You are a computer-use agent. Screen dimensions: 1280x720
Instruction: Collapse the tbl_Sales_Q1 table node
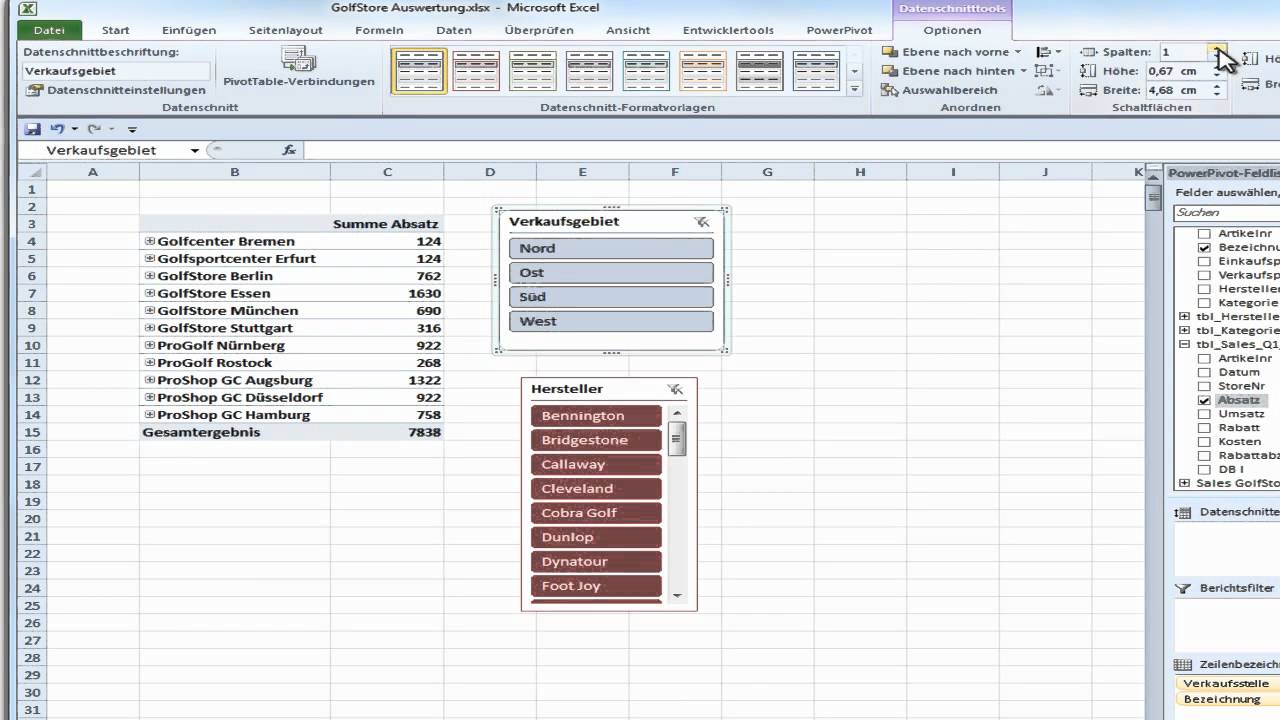pyautogui.click(x=1185, y=344)
